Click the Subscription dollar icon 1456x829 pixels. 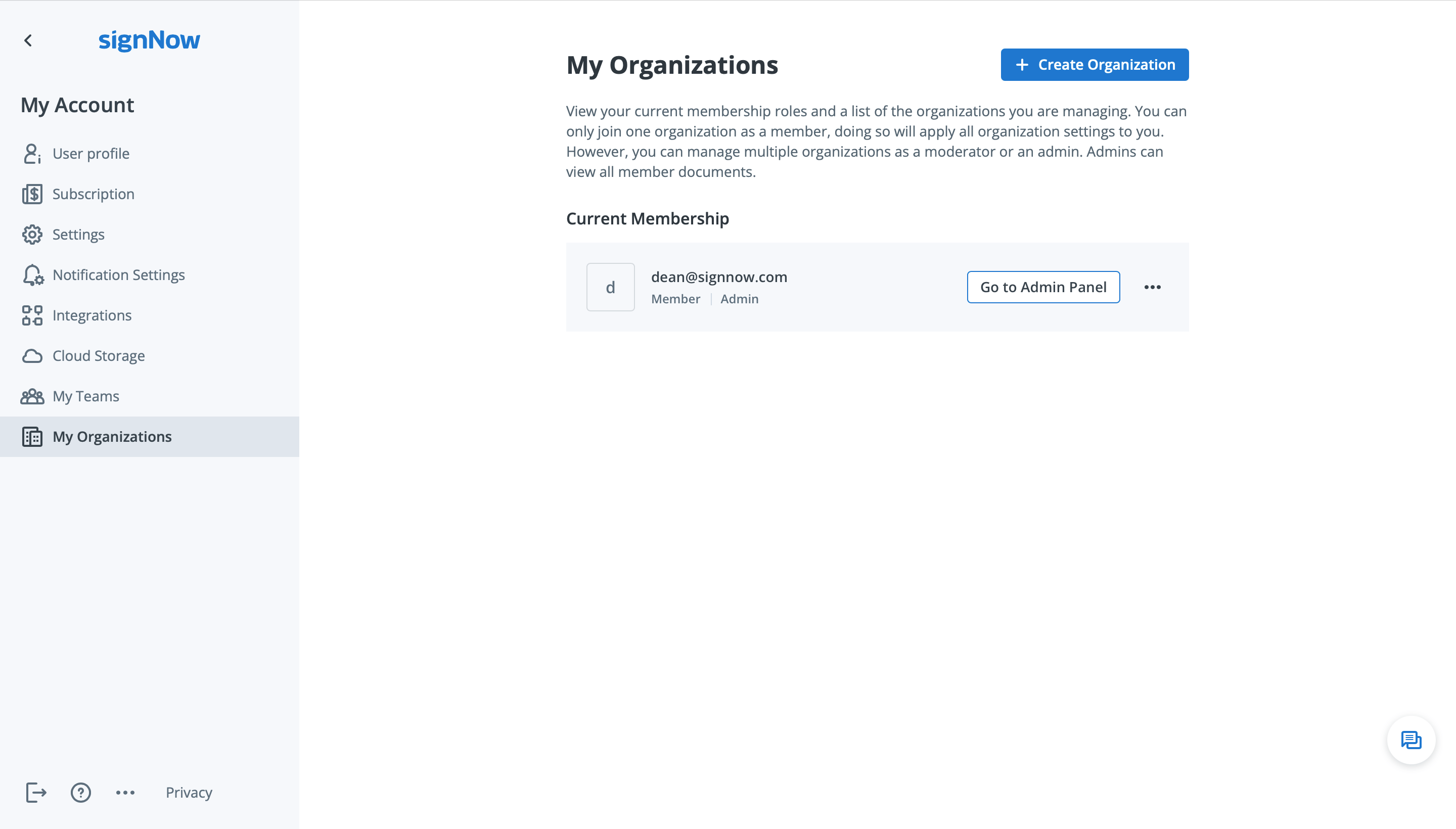tap(32, 194)
